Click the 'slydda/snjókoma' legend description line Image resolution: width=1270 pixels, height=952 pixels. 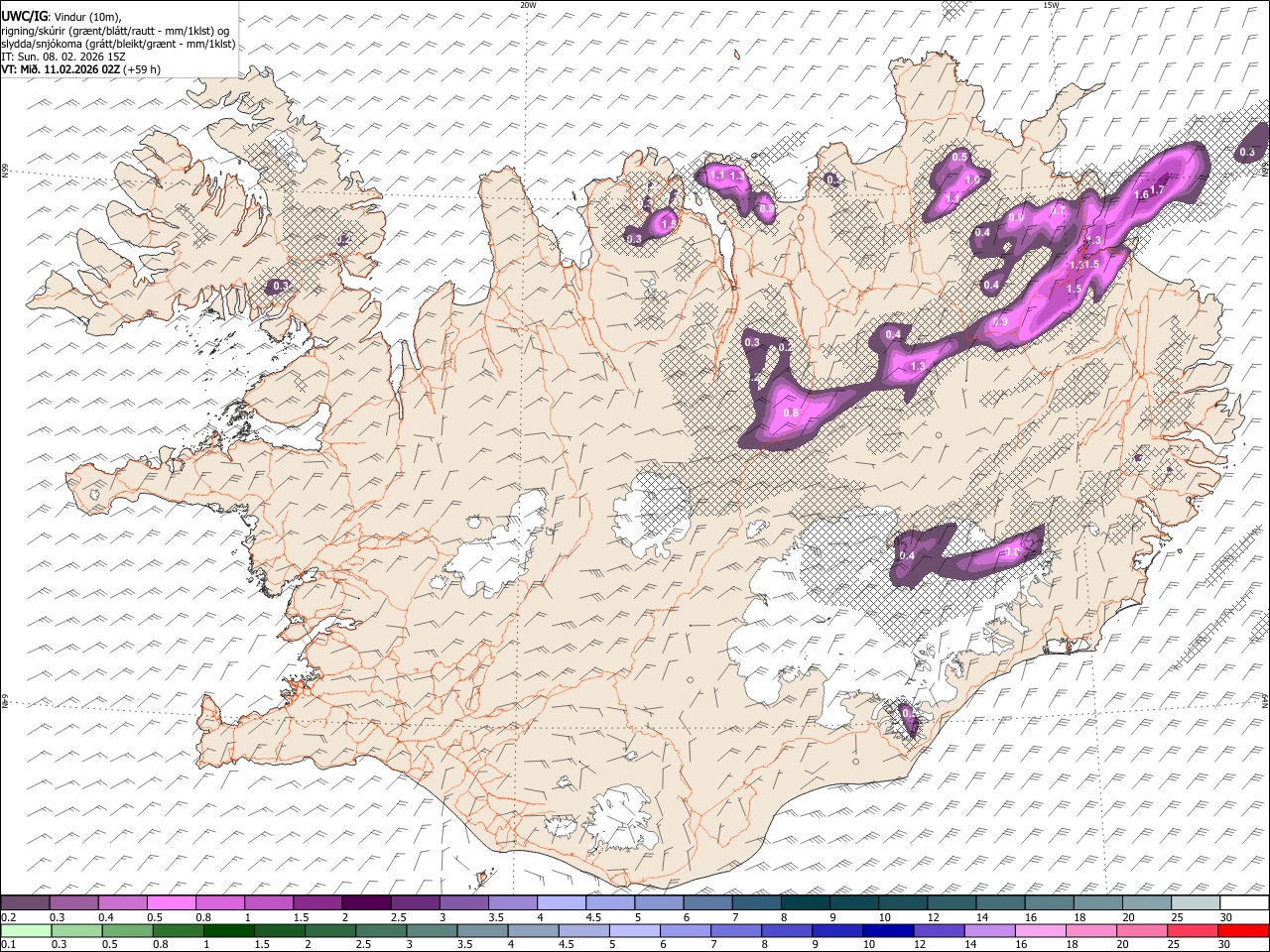tap(118, 44)
